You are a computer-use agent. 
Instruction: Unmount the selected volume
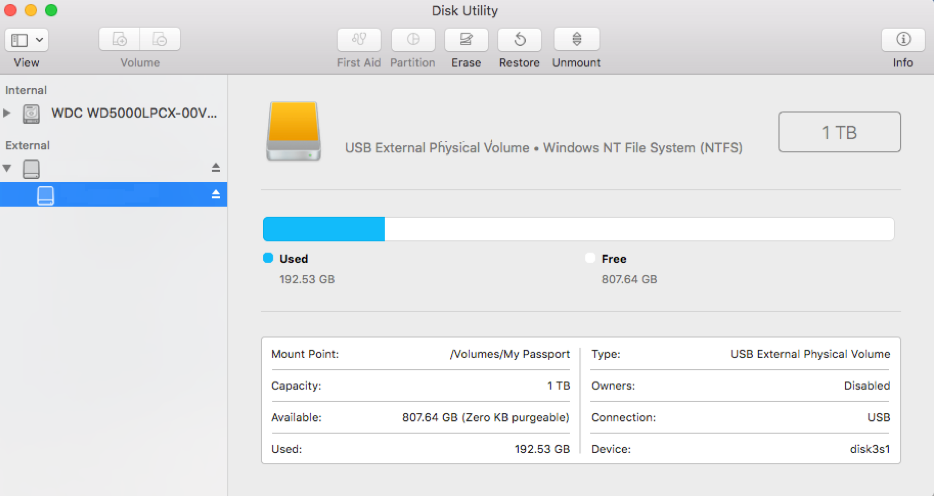coord(577,40)
